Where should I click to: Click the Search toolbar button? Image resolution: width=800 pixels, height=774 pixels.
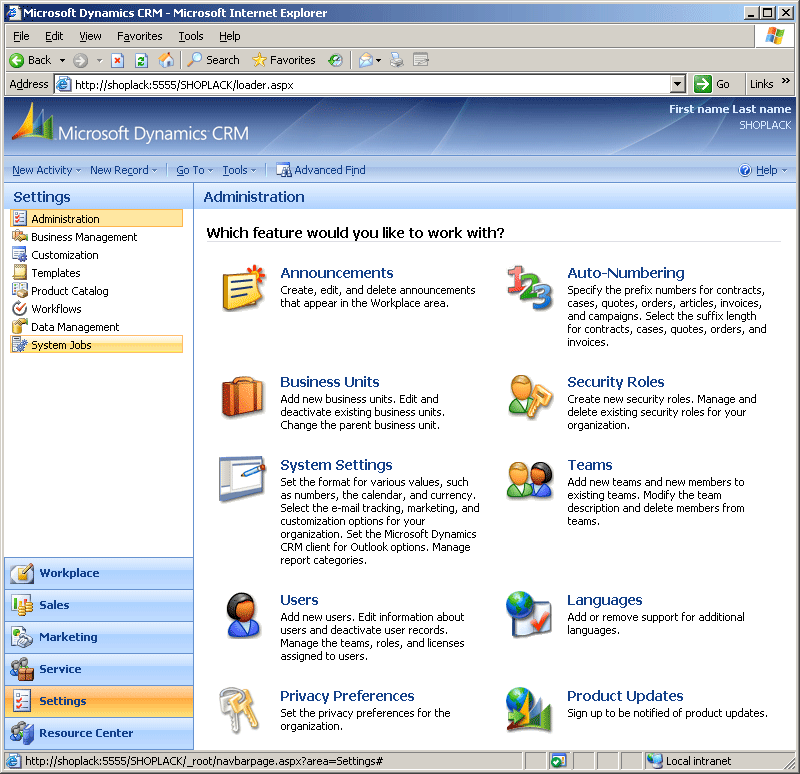213,60
